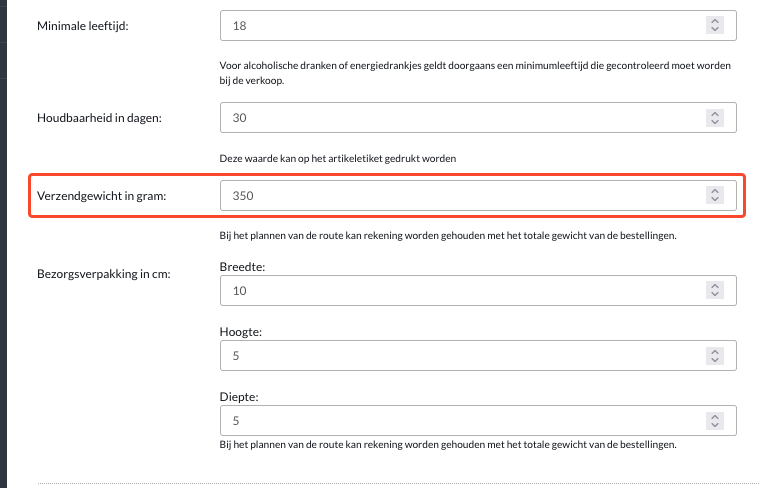Increase the Minimale leeftijd value with up arrow
The width and height of the screenshot is (760, 488).
[715, 21]
